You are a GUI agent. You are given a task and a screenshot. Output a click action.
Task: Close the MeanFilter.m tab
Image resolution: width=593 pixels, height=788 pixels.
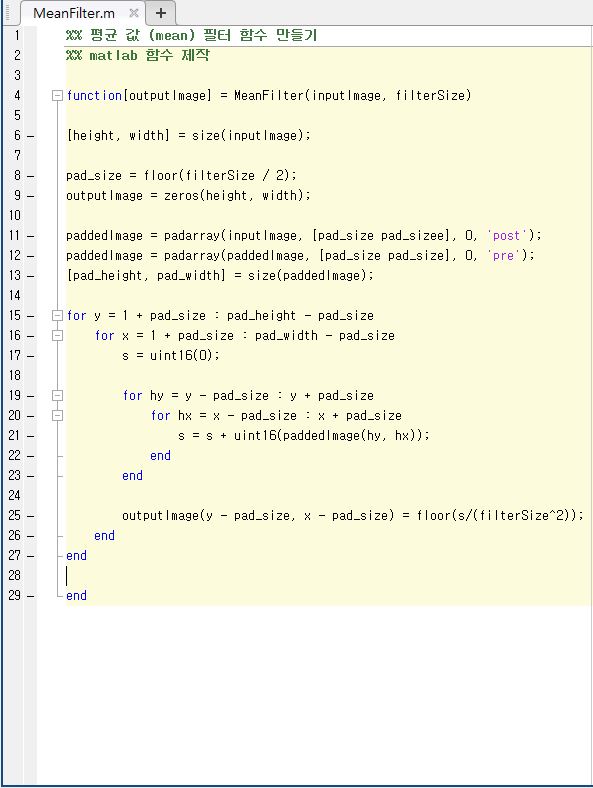(x=134, y=13)
